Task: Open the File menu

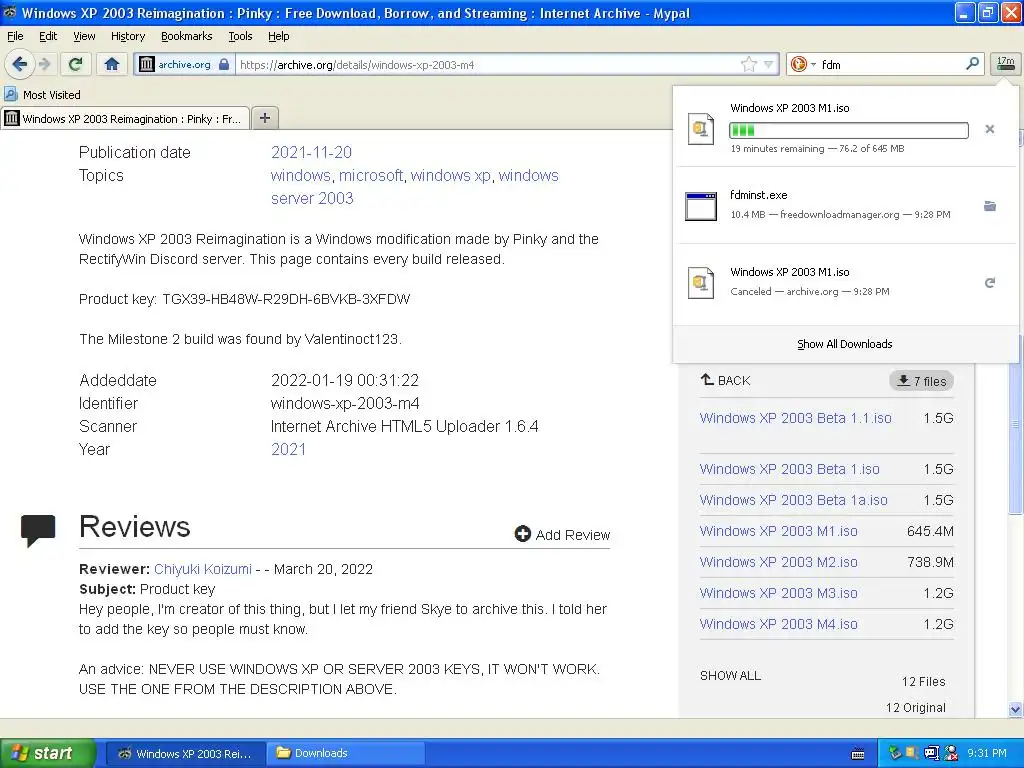Action: click(15, 36)
